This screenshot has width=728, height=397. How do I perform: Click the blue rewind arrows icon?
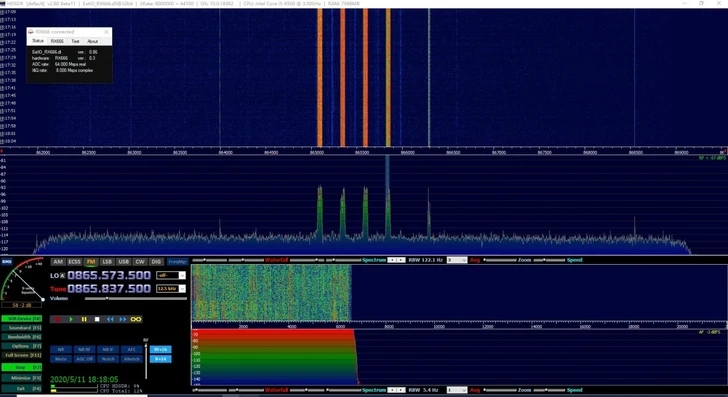coord(110,319)
